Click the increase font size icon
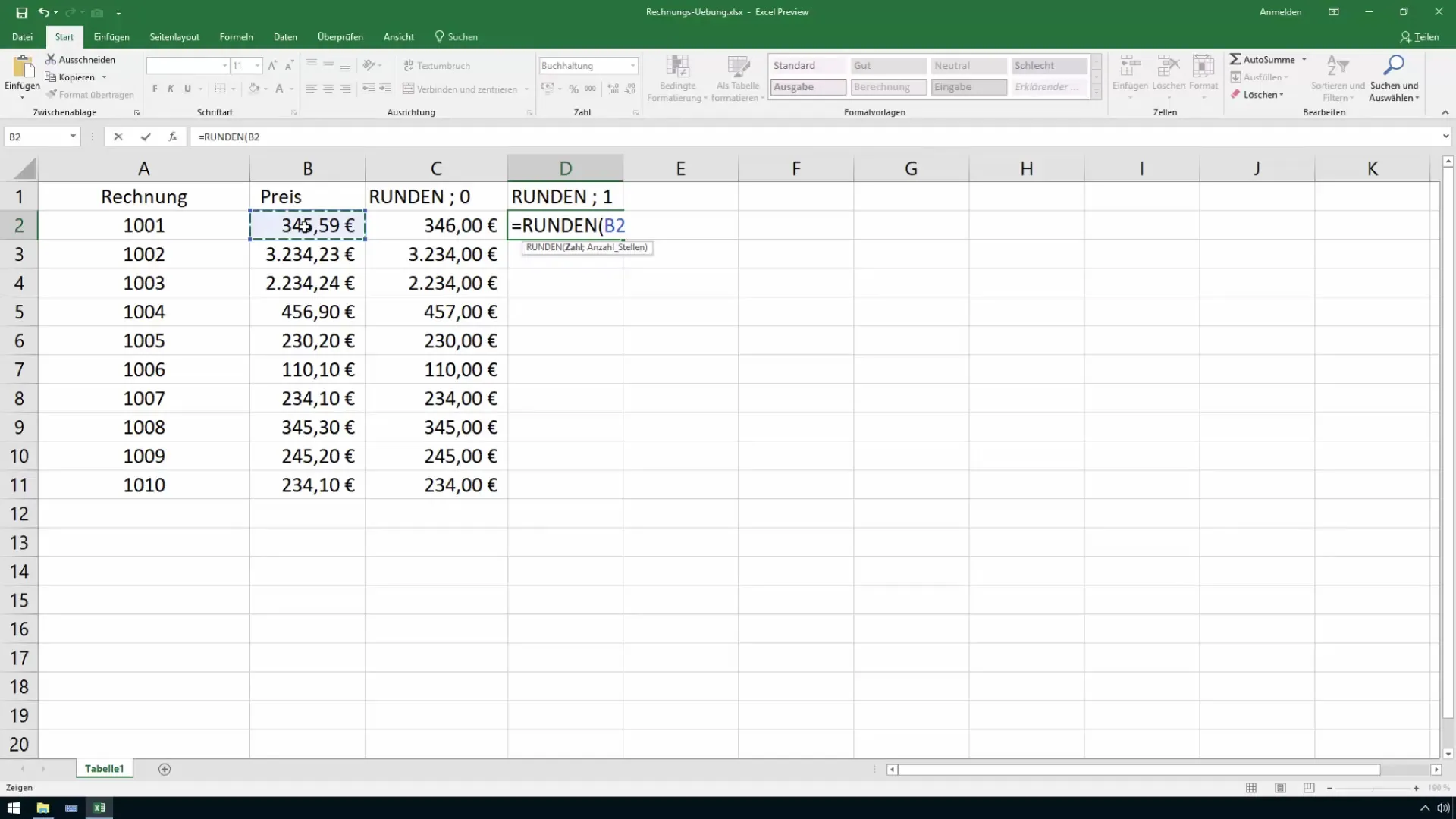This screenshot has height=819, width=1456. [x=272, y=66]
